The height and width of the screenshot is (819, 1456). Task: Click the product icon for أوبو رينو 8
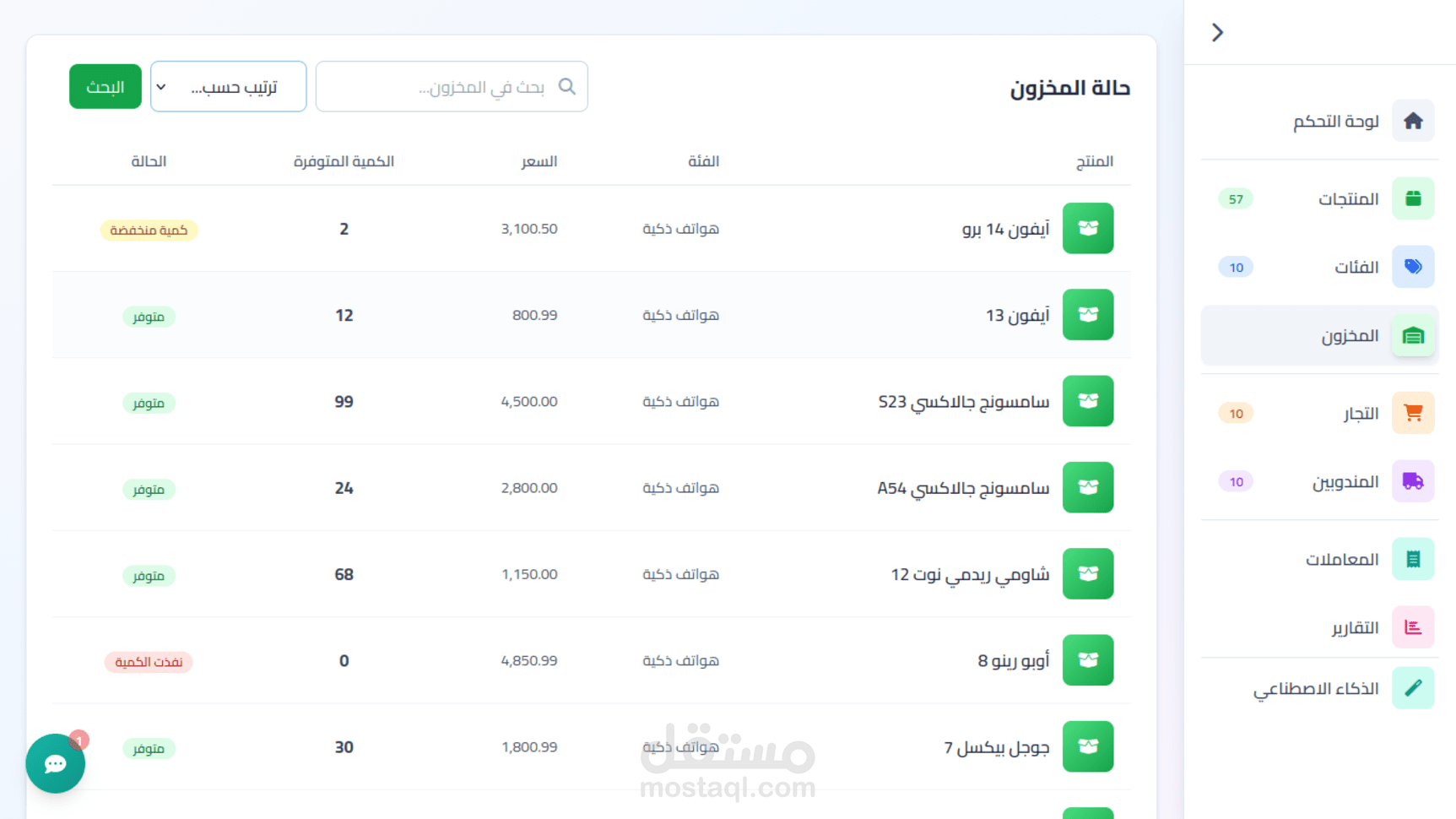pyautogui.click(x=1088, y=660)
